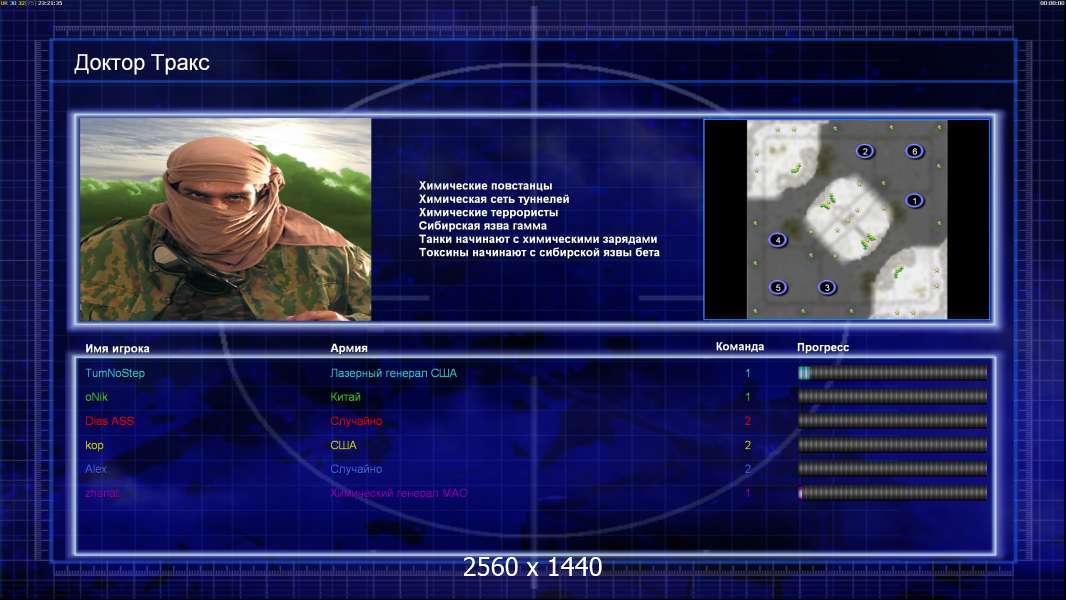
Task: Click the loading progress bar for TurnNoStep
Action: [x=893, y=372]
